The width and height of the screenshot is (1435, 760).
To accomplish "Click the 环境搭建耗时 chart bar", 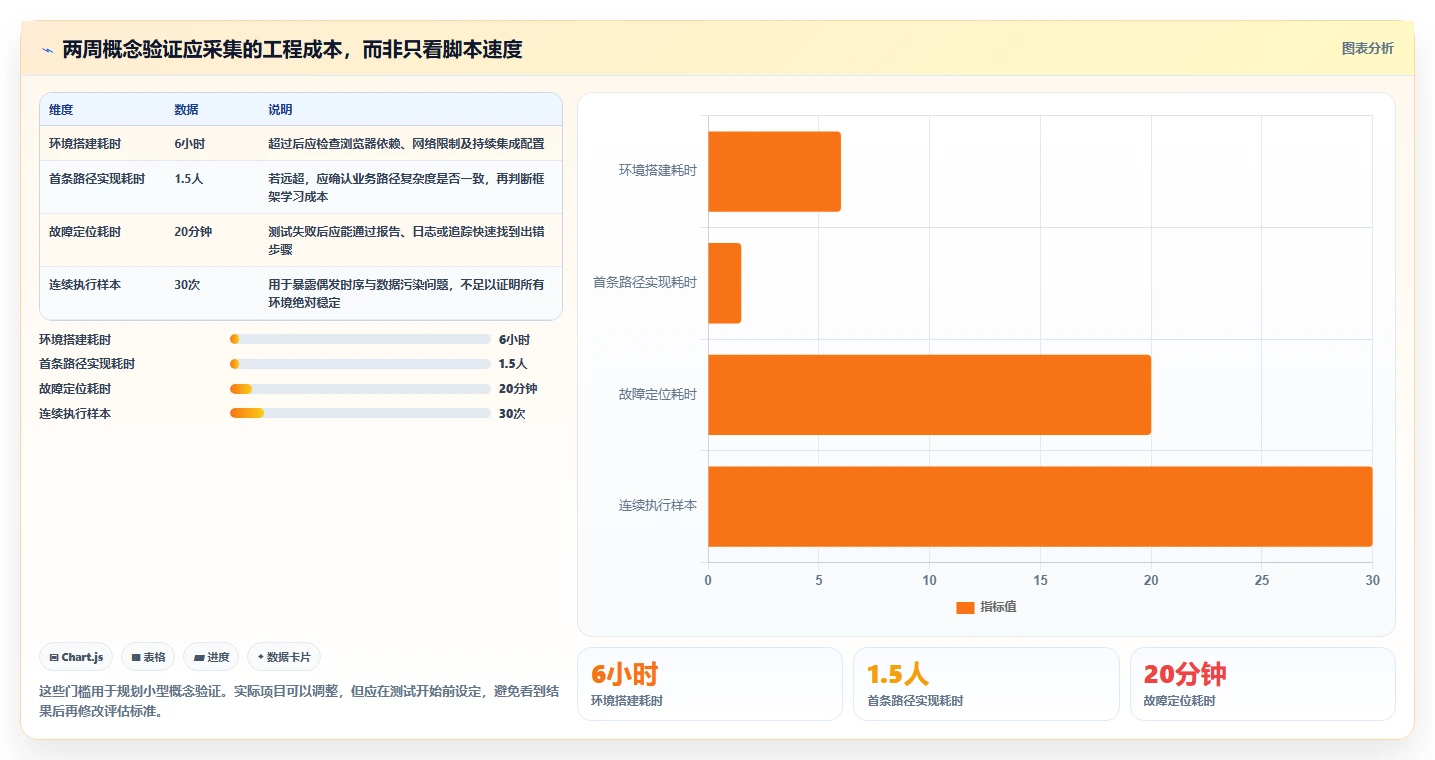I will pos(774,171).
